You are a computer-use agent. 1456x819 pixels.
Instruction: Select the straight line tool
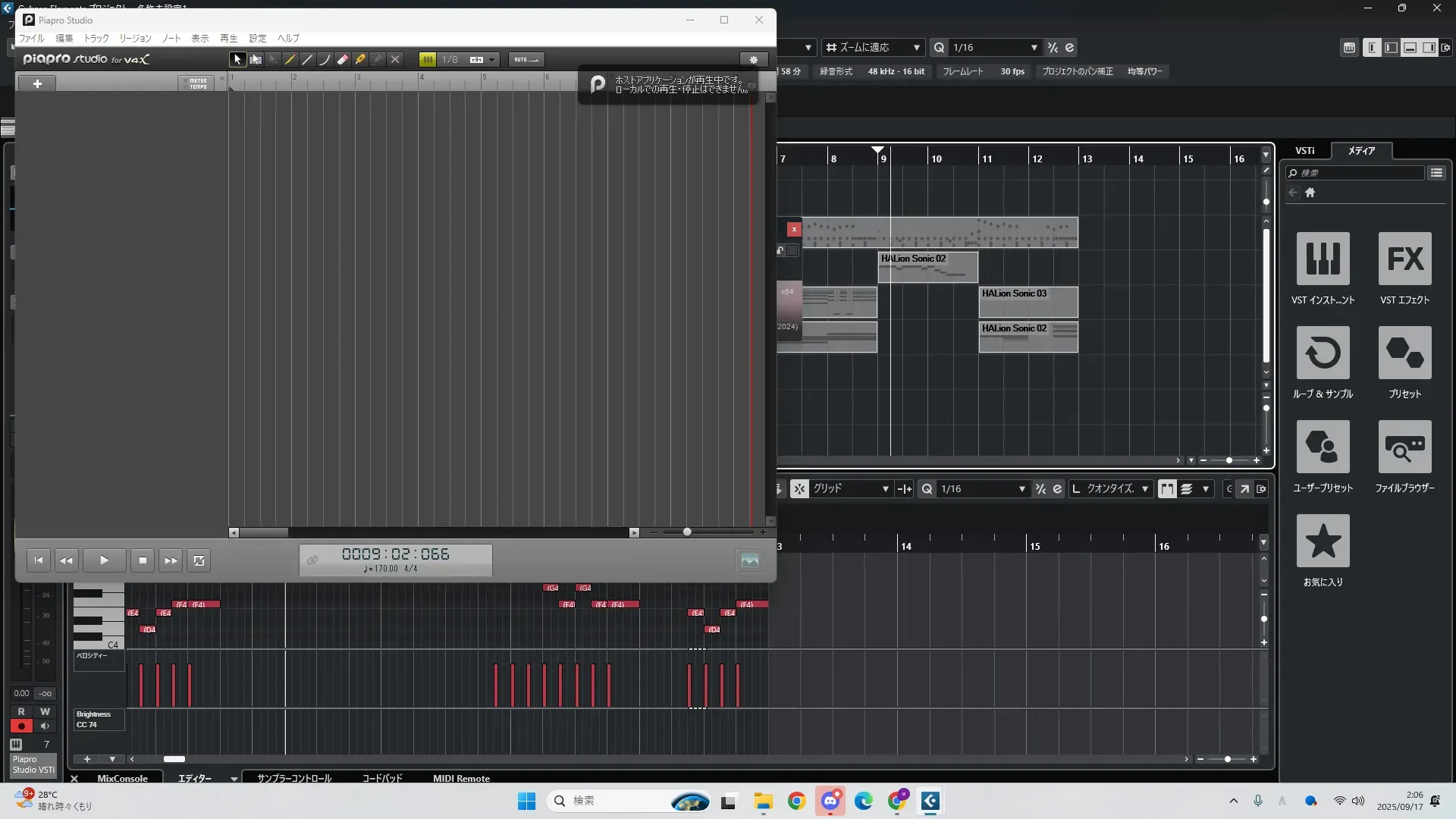307,59
